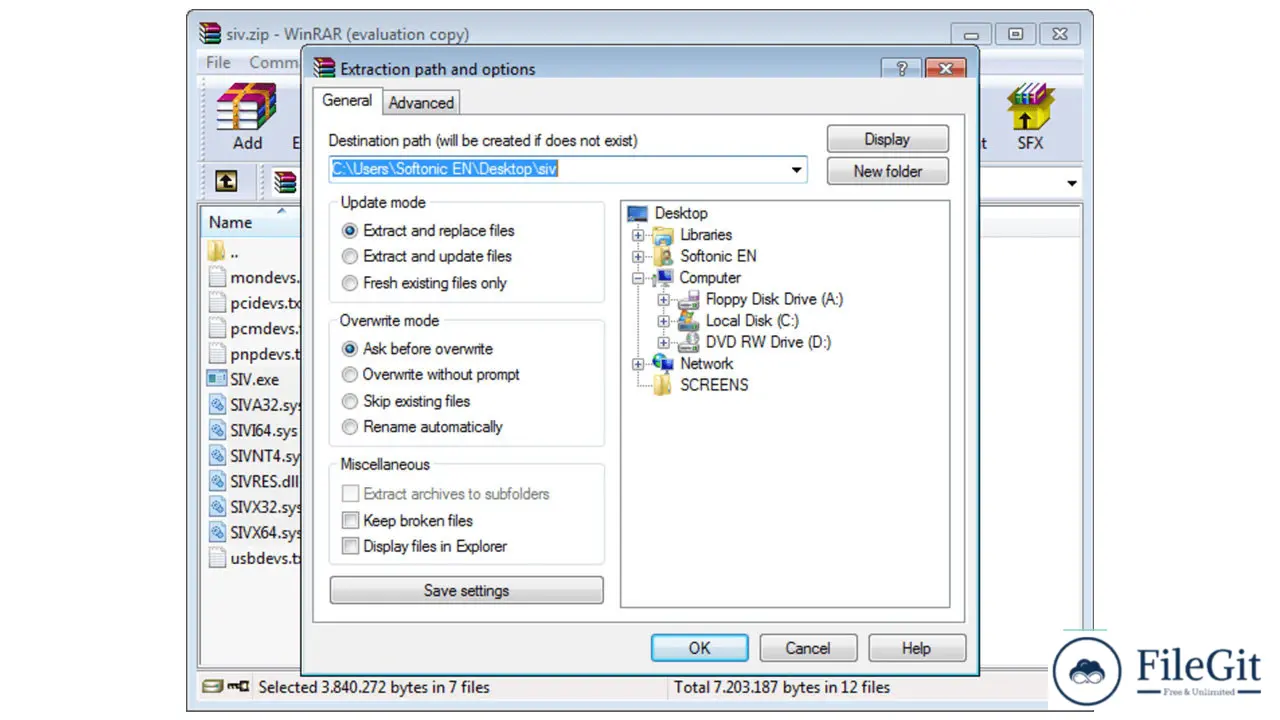Expand the Network tree node
The width and height of the screenshot is (1280, 720).
tap(638, 364)
